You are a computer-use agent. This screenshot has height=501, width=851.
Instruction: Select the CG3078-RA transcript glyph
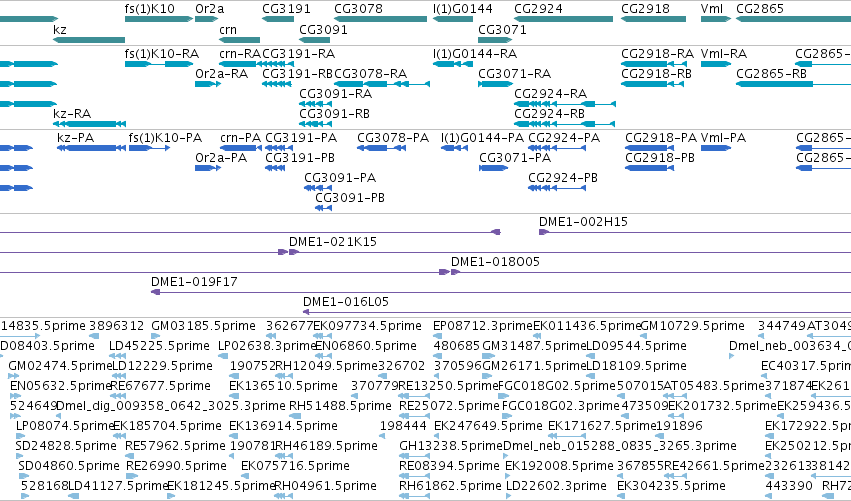(382, 84)
